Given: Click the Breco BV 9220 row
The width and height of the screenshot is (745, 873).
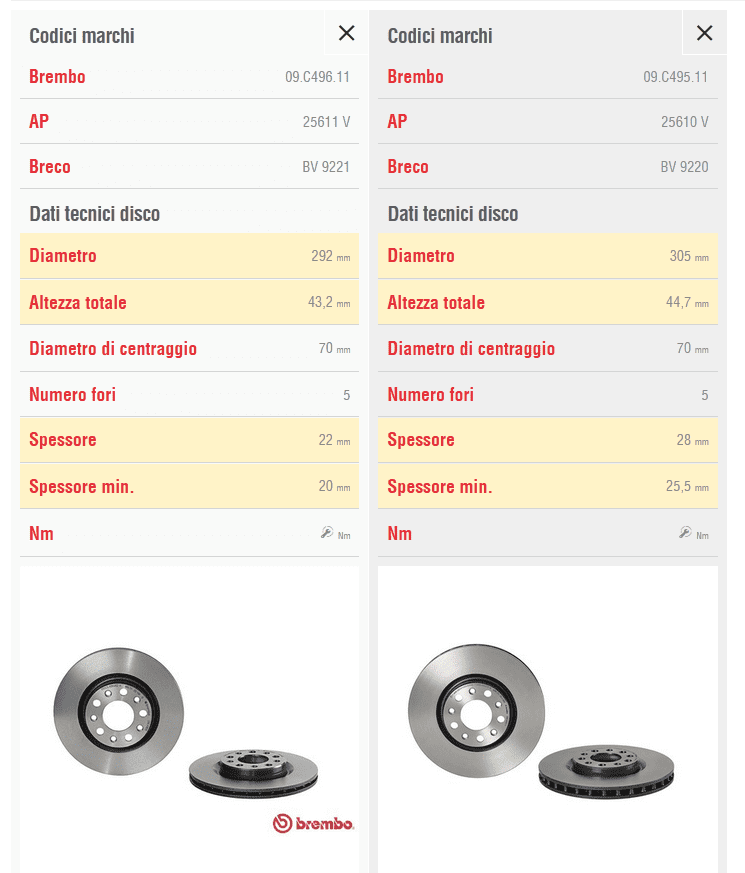Looking at the screenshot, I should pyautogui.click(x=548, y=166).
